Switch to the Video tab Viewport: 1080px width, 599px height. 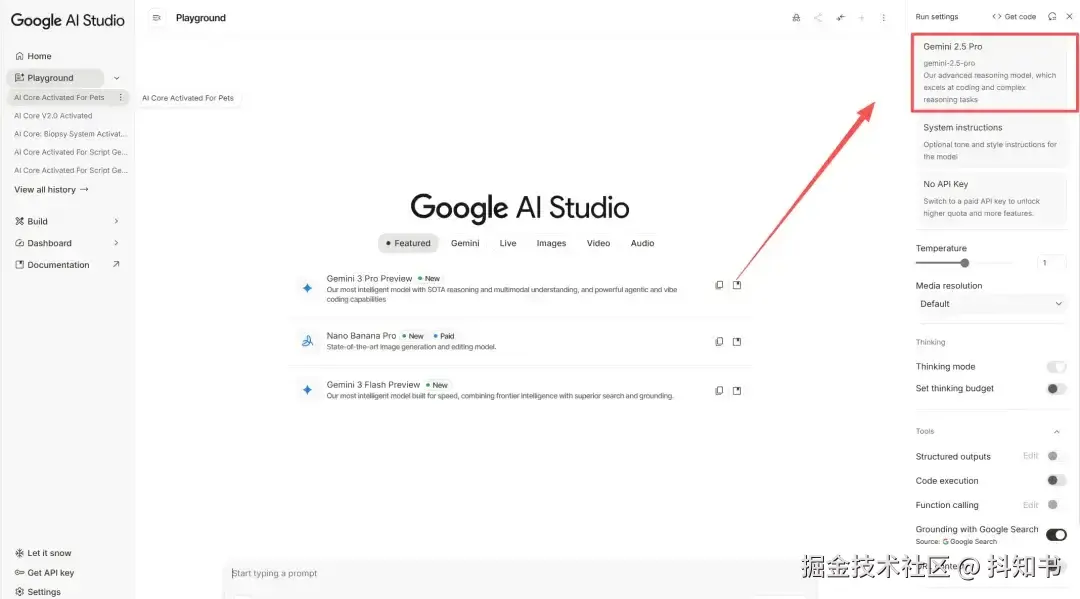598,243
